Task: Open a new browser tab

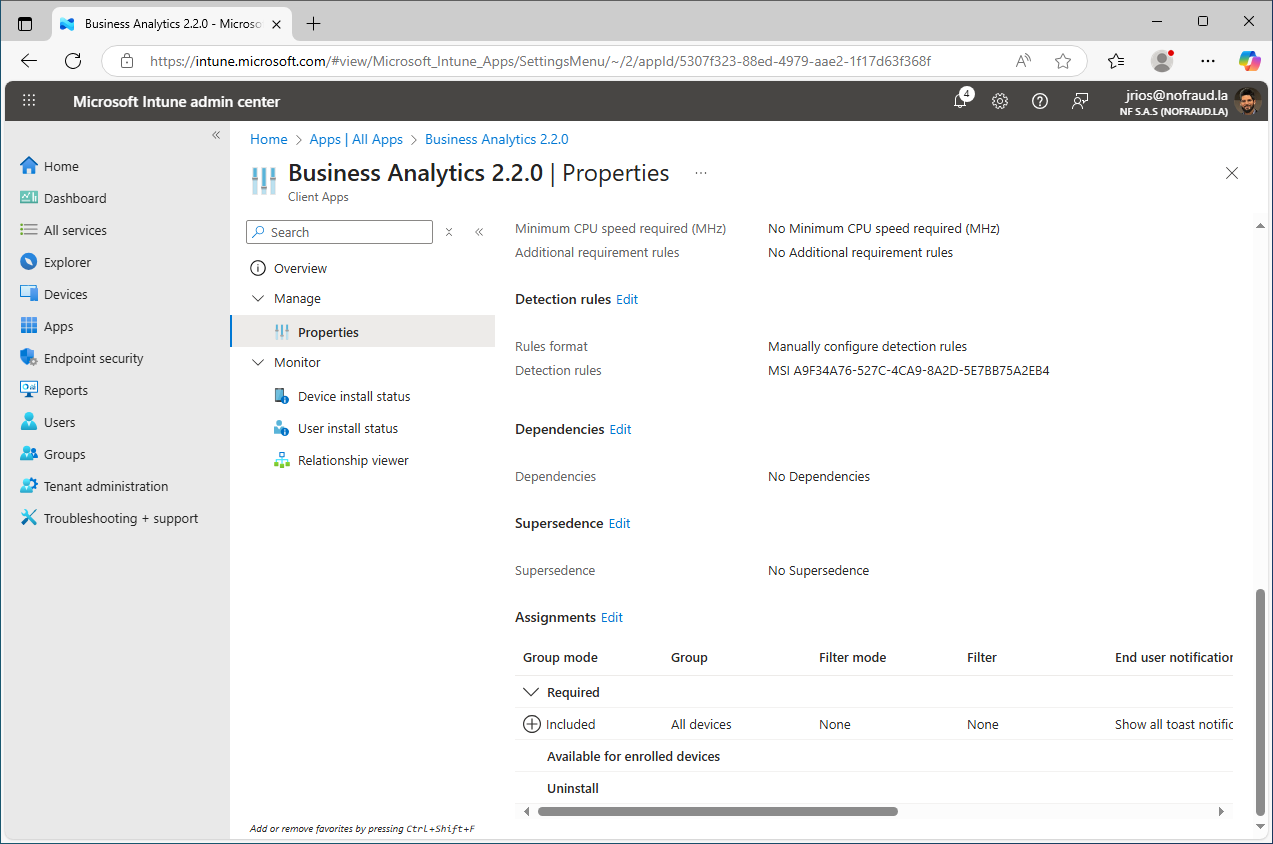Action: click(314, 23)
